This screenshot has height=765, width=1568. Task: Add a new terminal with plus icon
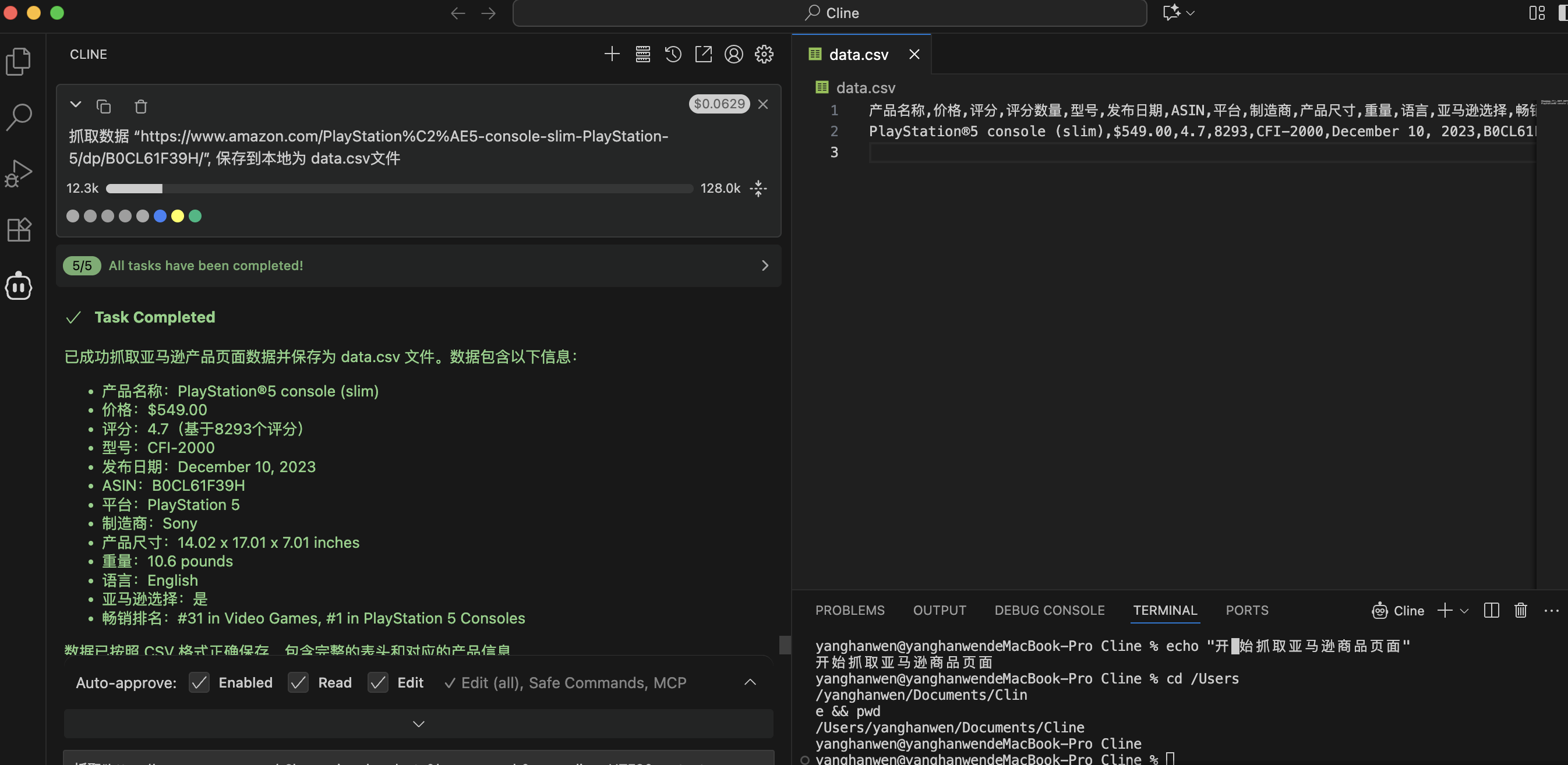click(1445, 610)
